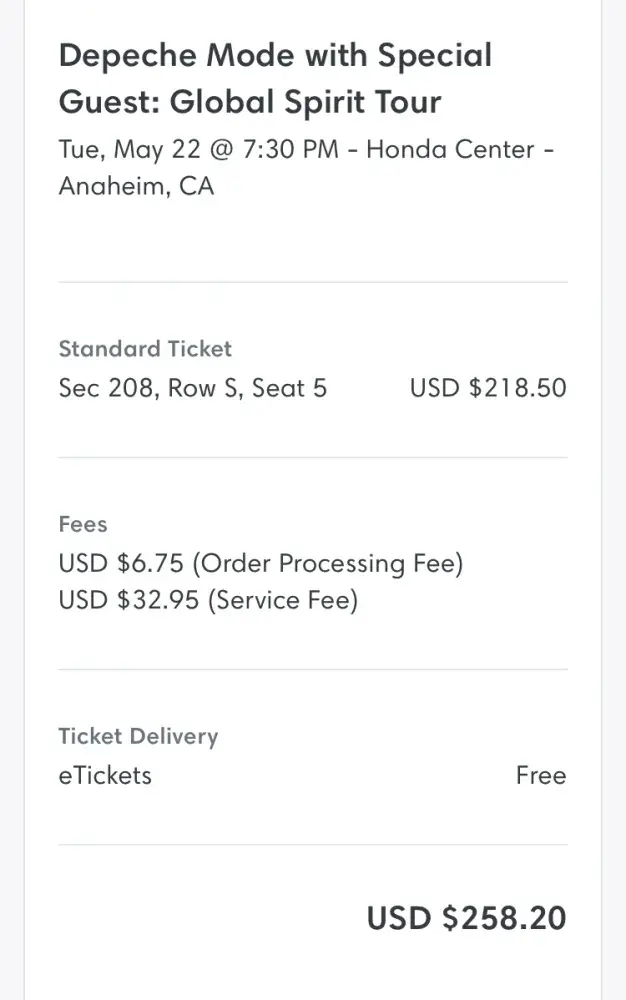The image size is (626, 1000).
Task: Click the Free delivery price
Action: coord(541,776)
